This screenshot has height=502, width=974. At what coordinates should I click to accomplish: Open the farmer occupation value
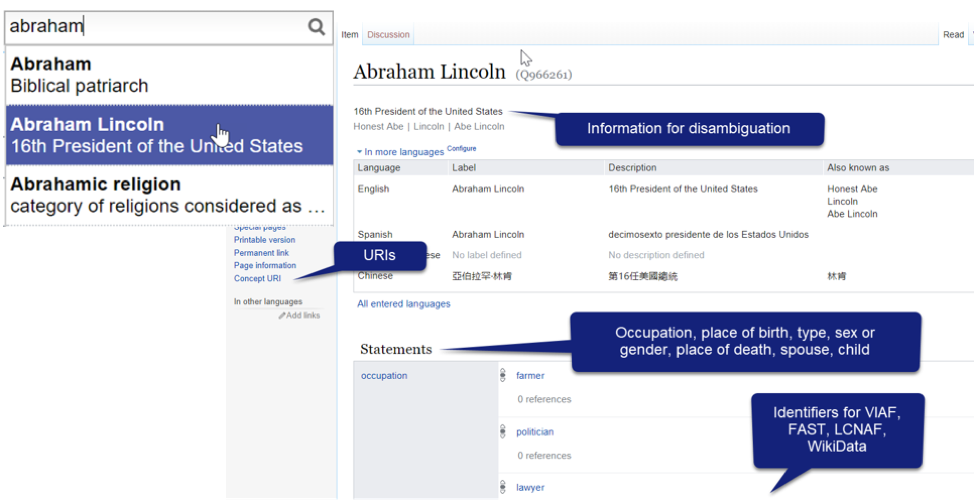point(530,376)
